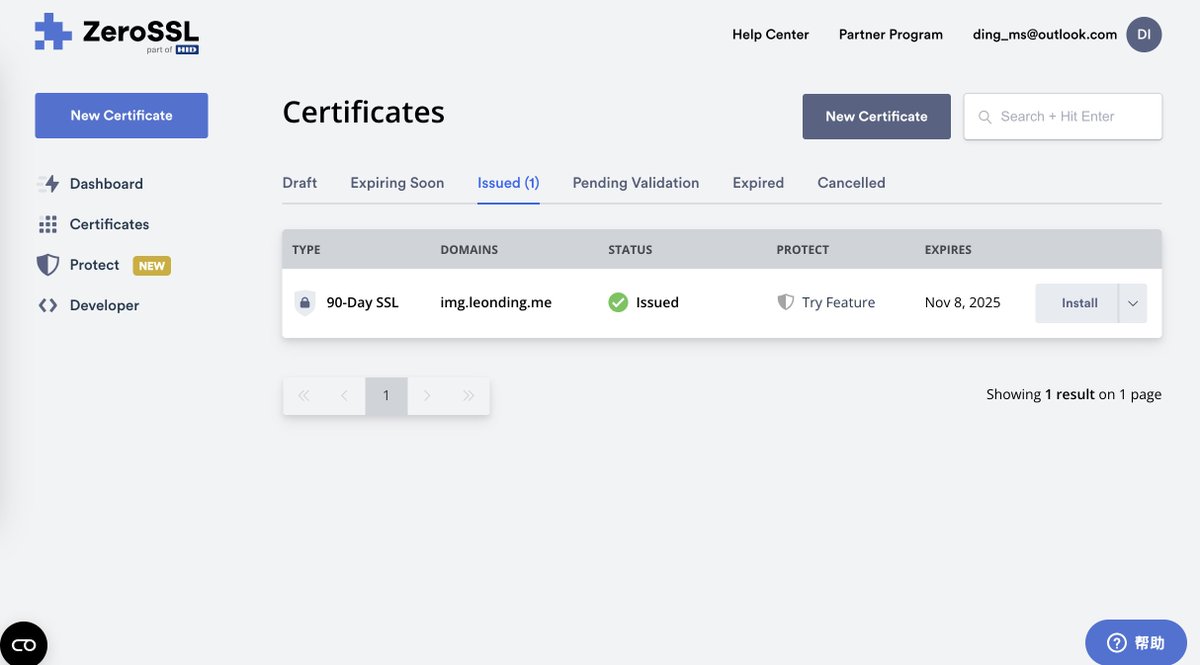Open the Cancelled tab
Viewport: 1200px width, 665px height.
pyautogui.click(x=851, y=183)
